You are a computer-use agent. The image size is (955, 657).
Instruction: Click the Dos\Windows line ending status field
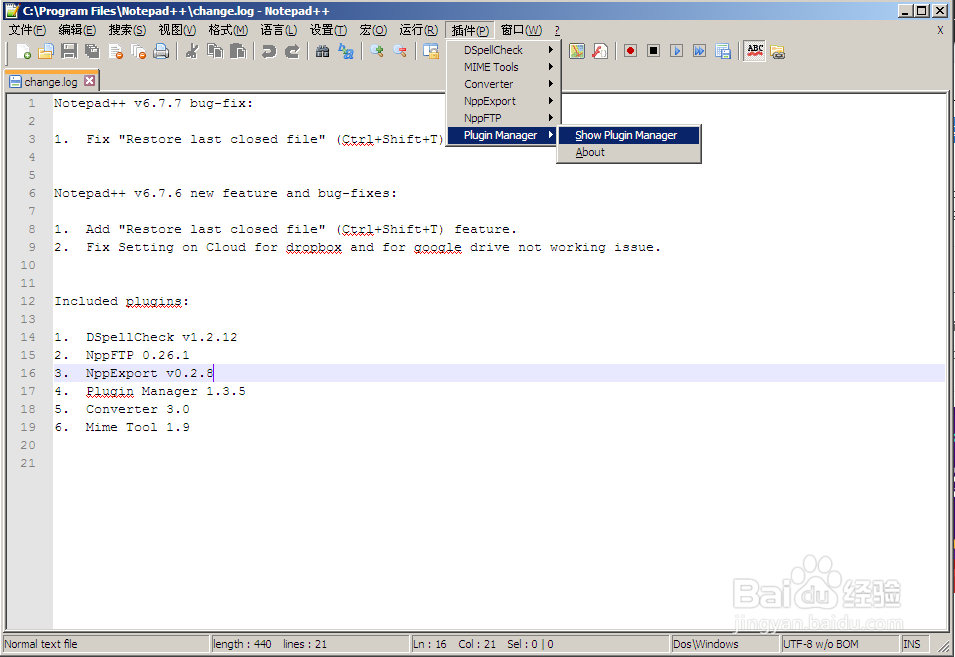[725, 644]
